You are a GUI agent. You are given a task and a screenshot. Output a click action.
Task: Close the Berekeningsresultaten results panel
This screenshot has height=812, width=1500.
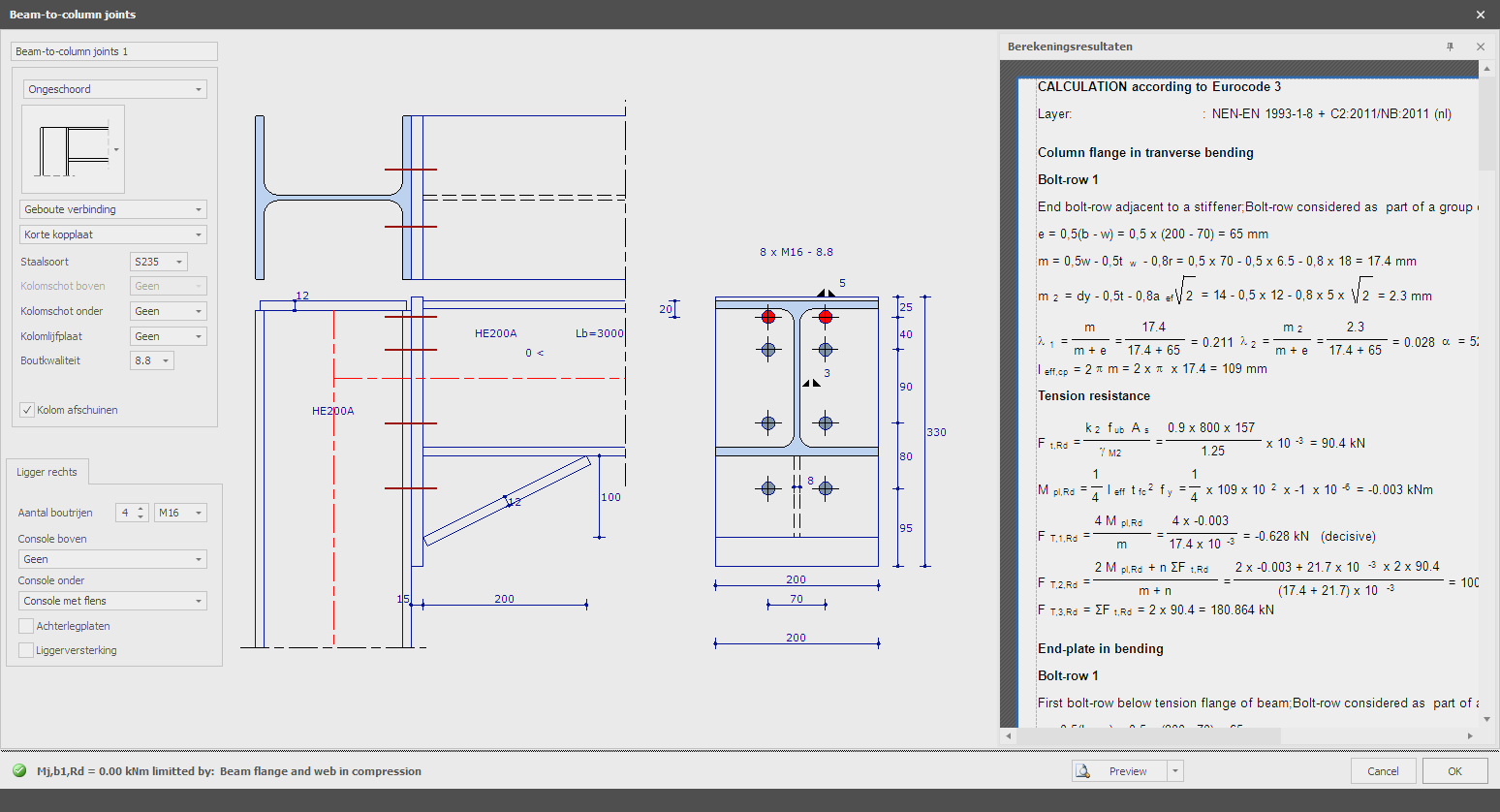coord(1481,46)
